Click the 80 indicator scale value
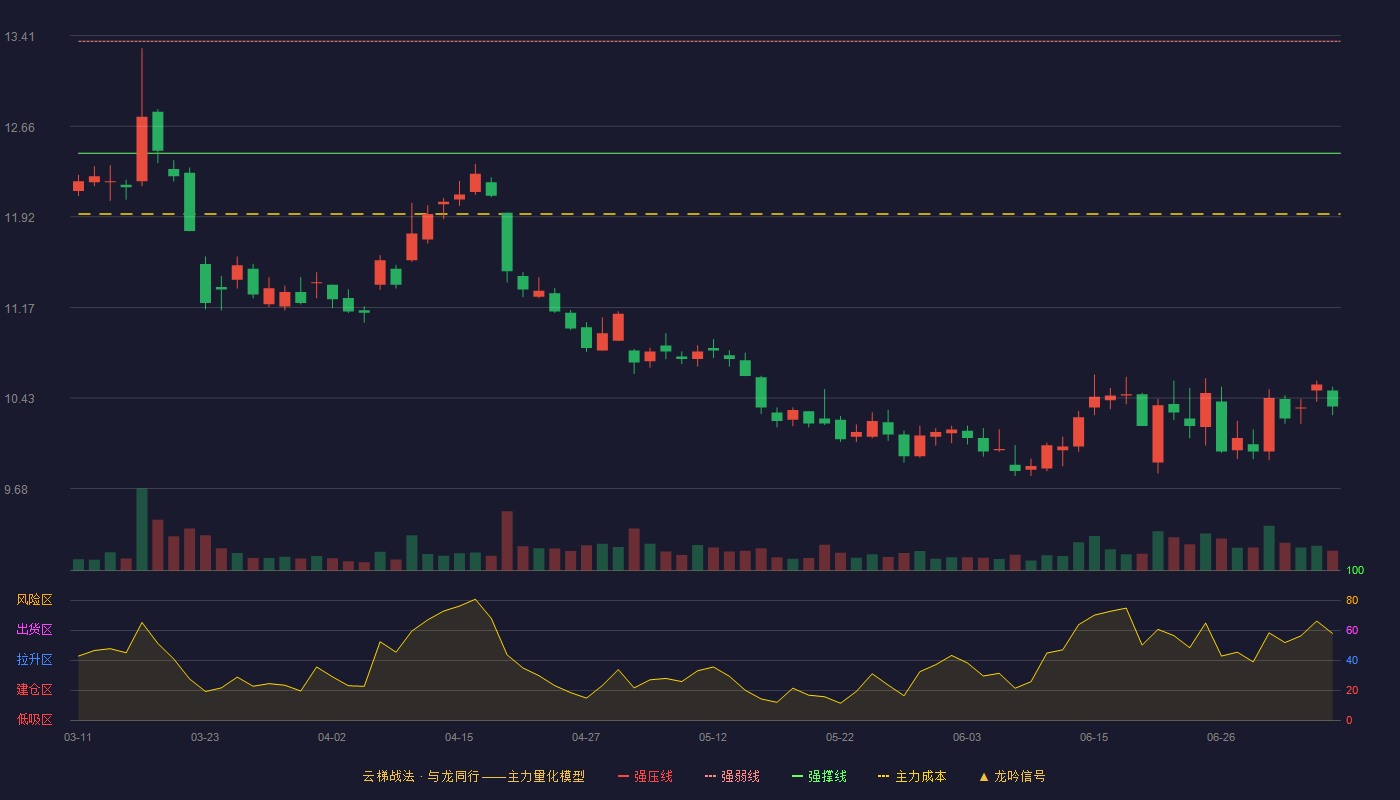 pos(1352,600)
